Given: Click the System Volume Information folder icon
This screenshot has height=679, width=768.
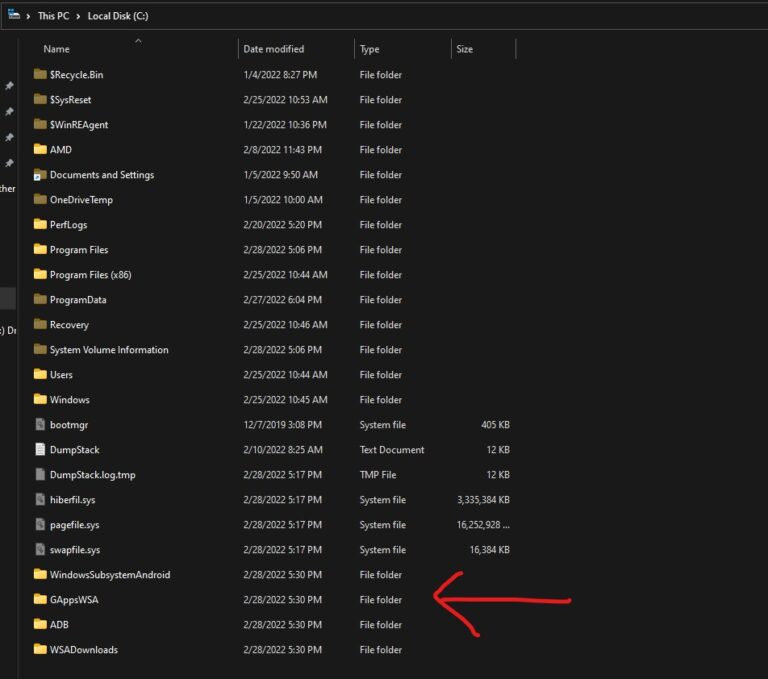Looking at the screenshot, I should pyautogui.click(x=40, y=349).
